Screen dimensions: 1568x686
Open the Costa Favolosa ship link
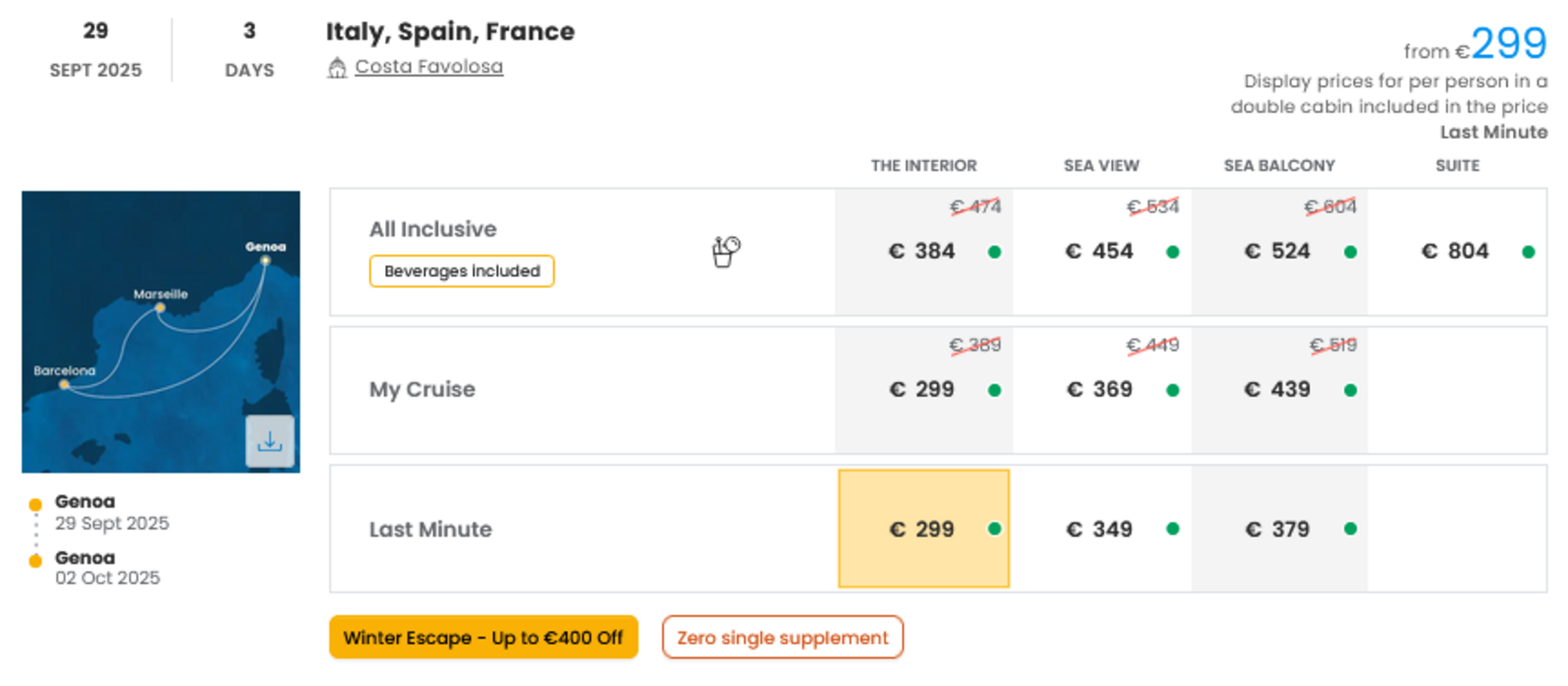429,66
